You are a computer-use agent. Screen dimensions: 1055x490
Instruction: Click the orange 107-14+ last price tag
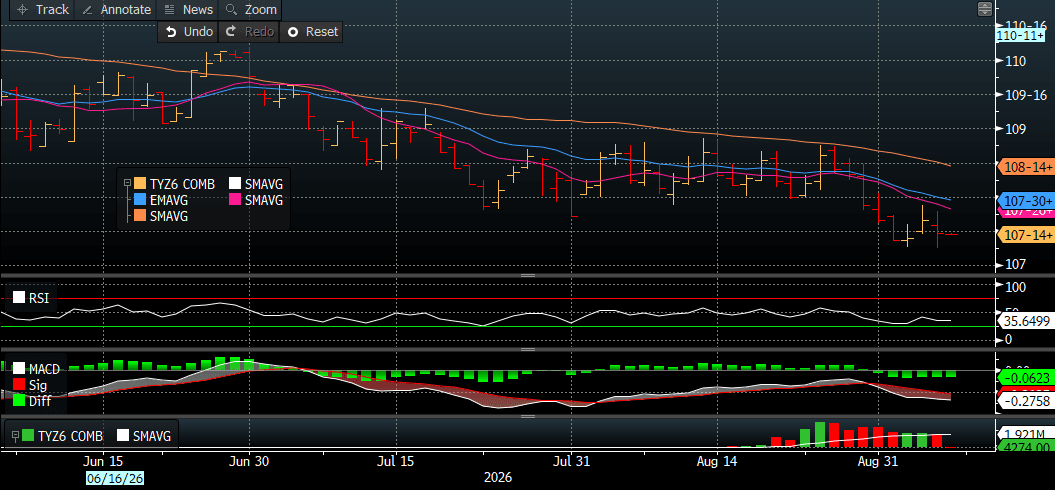pos(1026,234)
